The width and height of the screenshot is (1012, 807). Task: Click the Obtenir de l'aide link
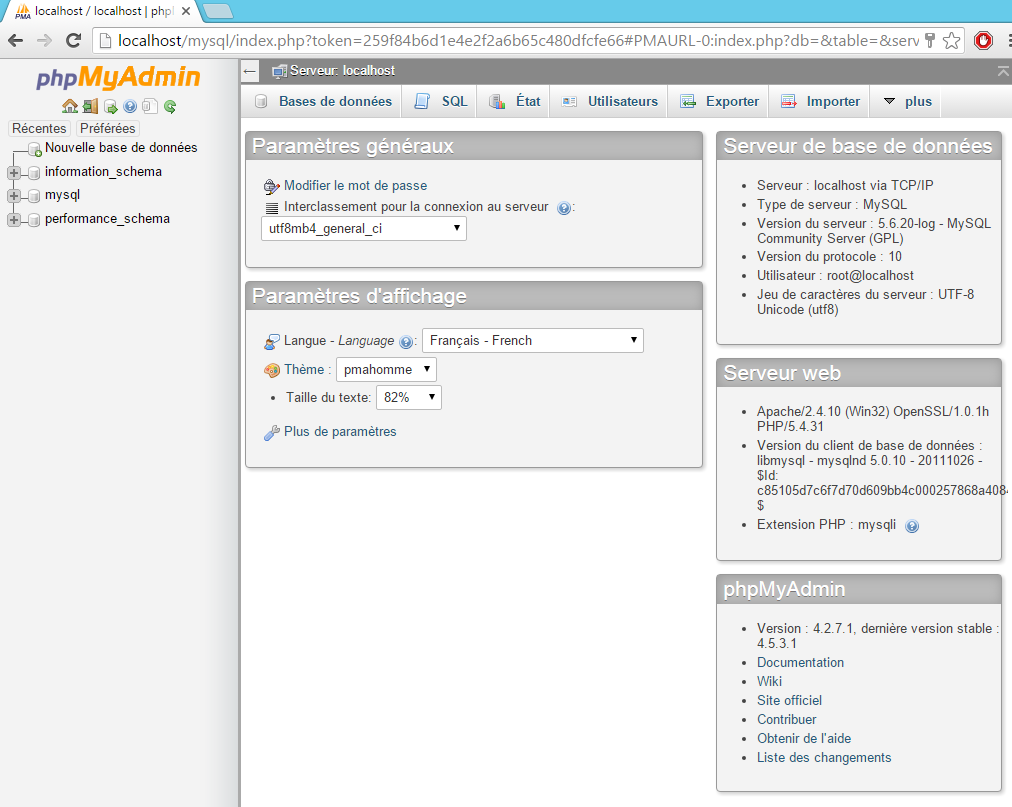point(804,738)
